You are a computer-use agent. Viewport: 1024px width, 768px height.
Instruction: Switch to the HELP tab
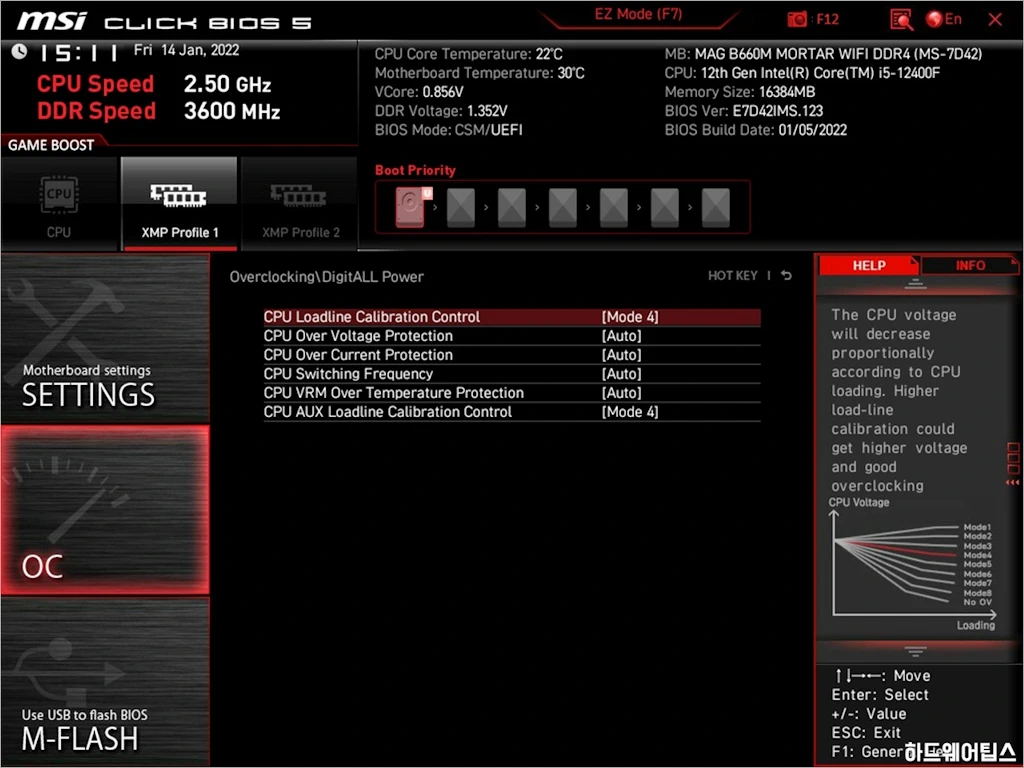(869, 265)
